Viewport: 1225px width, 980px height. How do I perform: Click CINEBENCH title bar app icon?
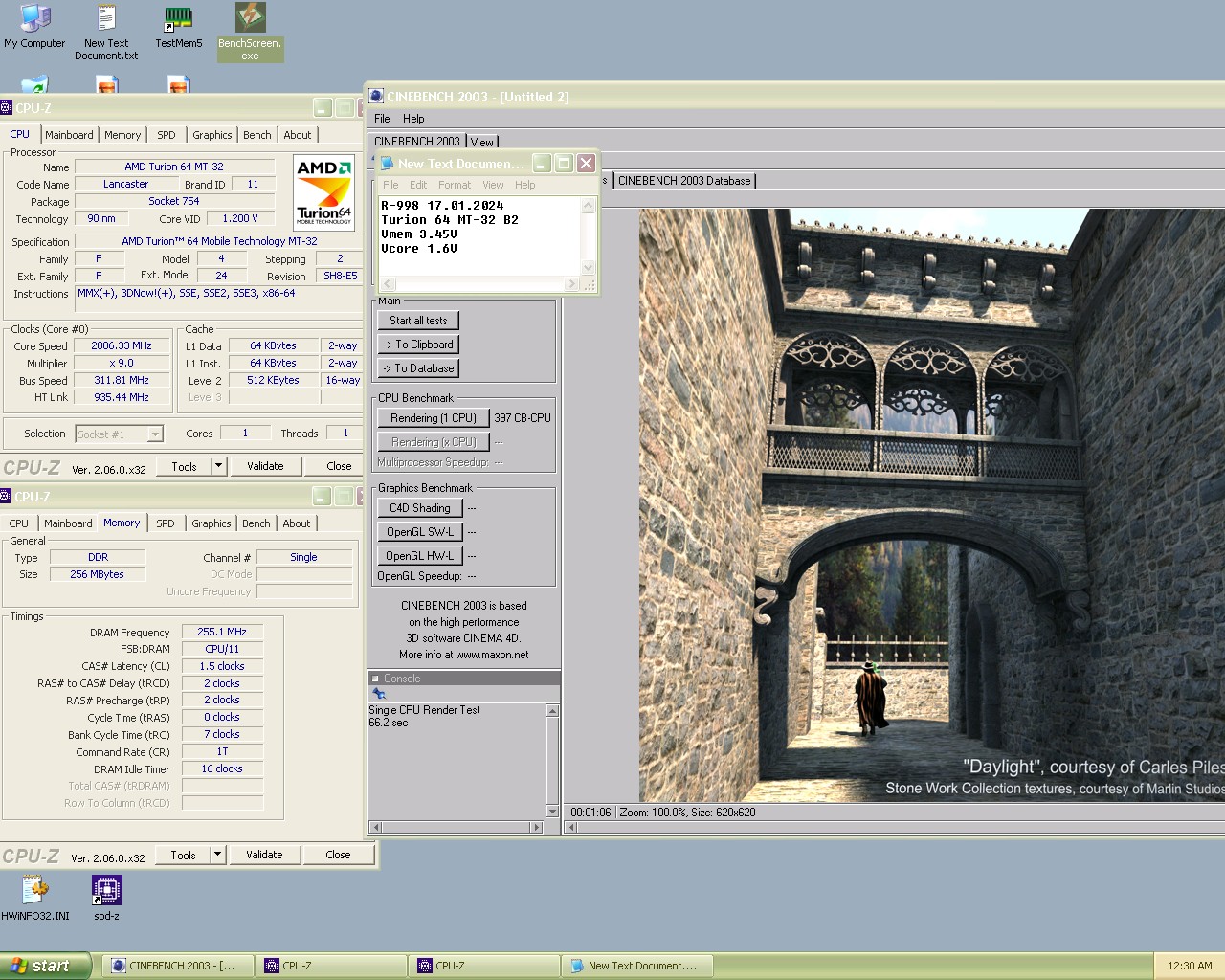click(x=376, y=97)
